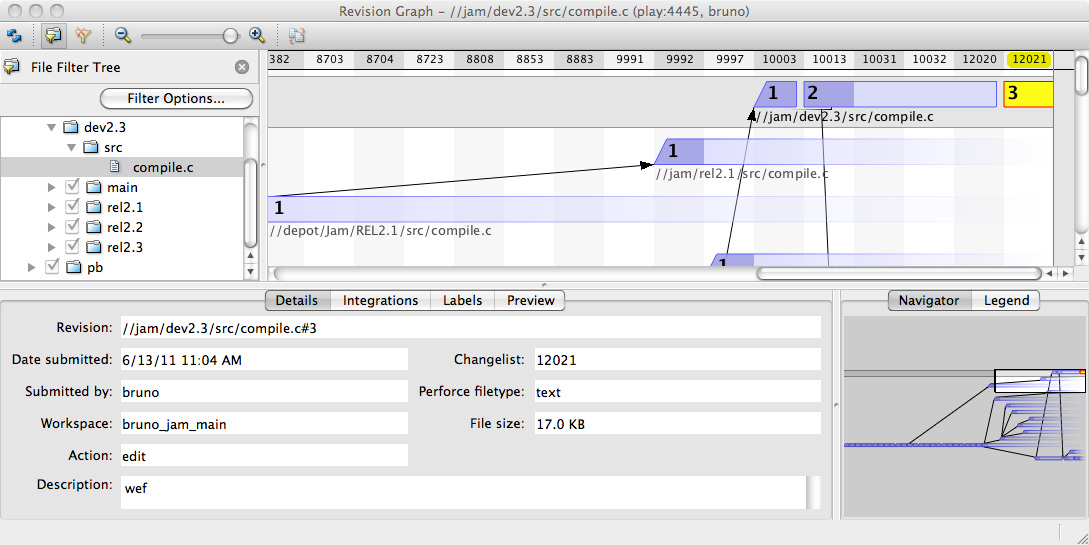The image size is (1089, 545).
Task: Click the Submitted by field showing bruno
Action: point(264,392)
